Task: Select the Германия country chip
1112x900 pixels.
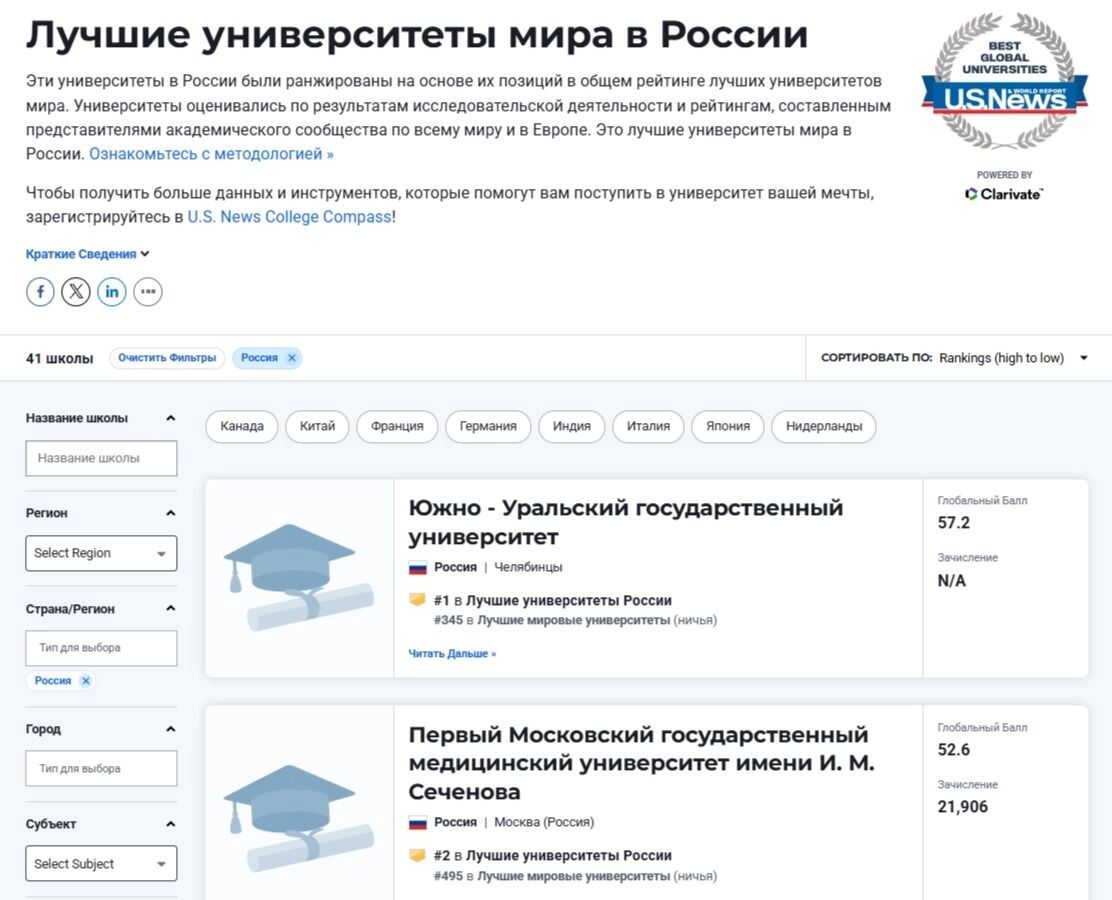Action: 488,426
